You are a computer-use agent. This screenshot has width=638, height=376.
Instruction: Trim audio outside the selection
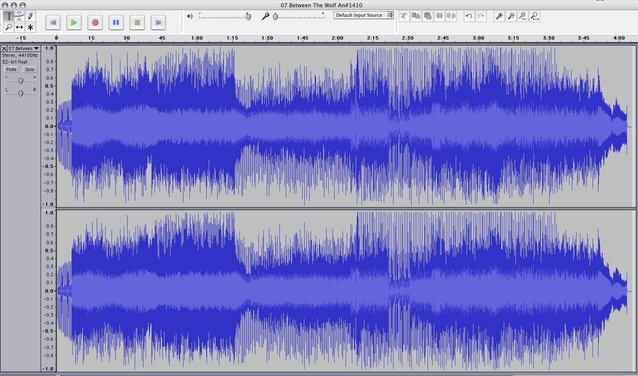point(439,16)
